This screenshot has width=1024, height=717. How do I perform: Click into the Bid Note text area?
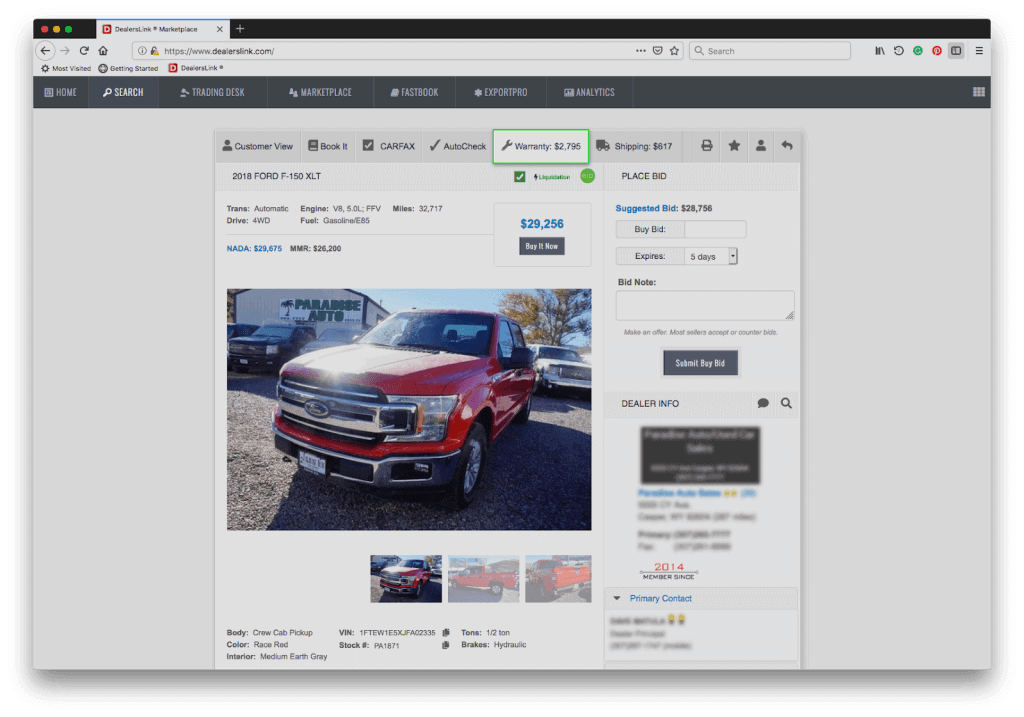[705, 305]
